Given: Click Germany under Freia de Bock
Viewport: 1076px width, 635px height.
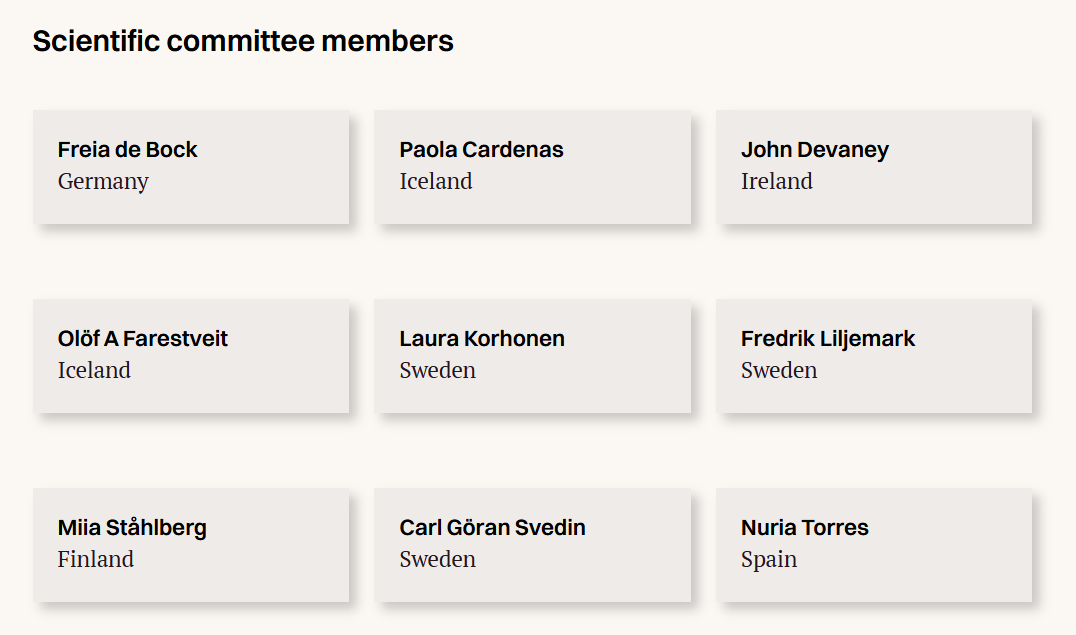Looking at the screenshot, I should pos(103,182).
